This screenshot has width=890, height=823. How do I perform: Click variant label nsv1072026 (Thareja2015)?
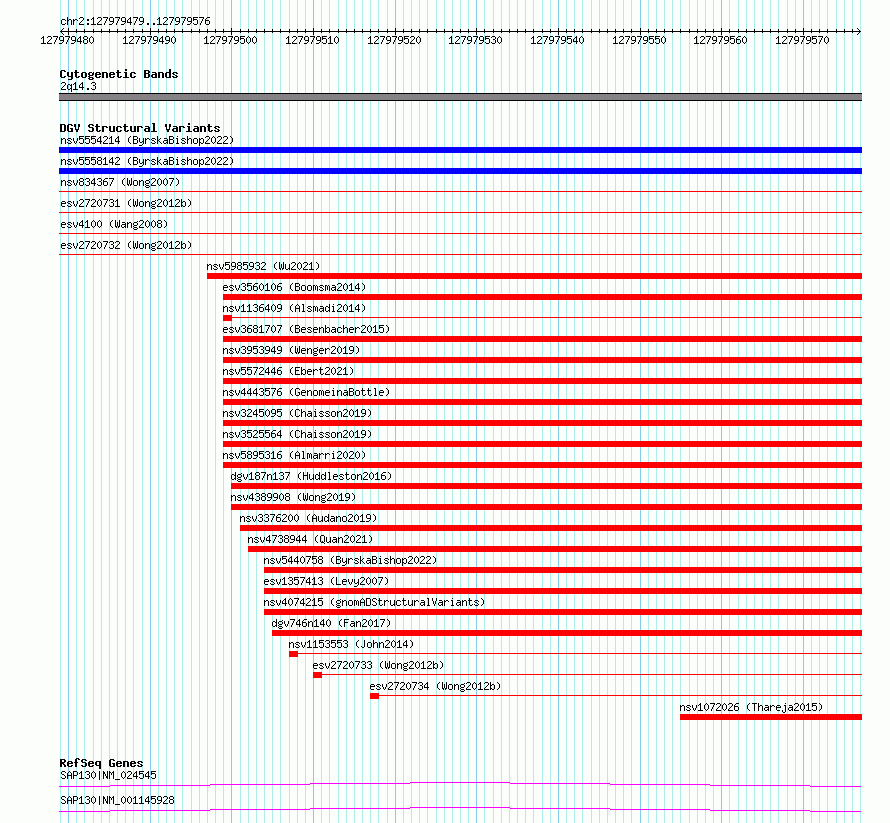751,707
